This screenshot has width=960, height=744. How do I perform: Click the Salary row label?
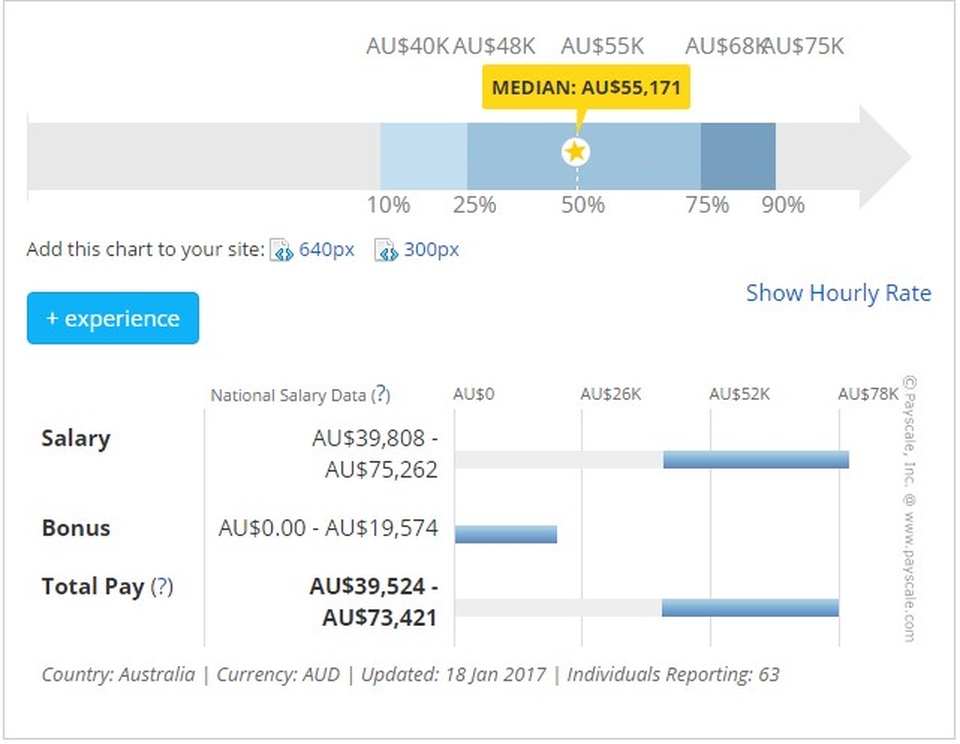click(x=76, y=439)
